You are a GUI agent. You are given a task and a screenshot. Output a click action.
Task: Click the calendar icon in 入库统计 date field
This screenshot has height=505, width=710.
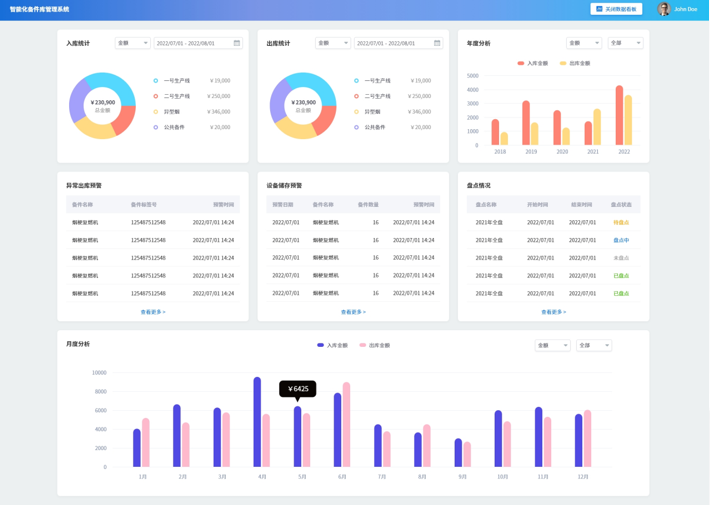pos(237,43)
